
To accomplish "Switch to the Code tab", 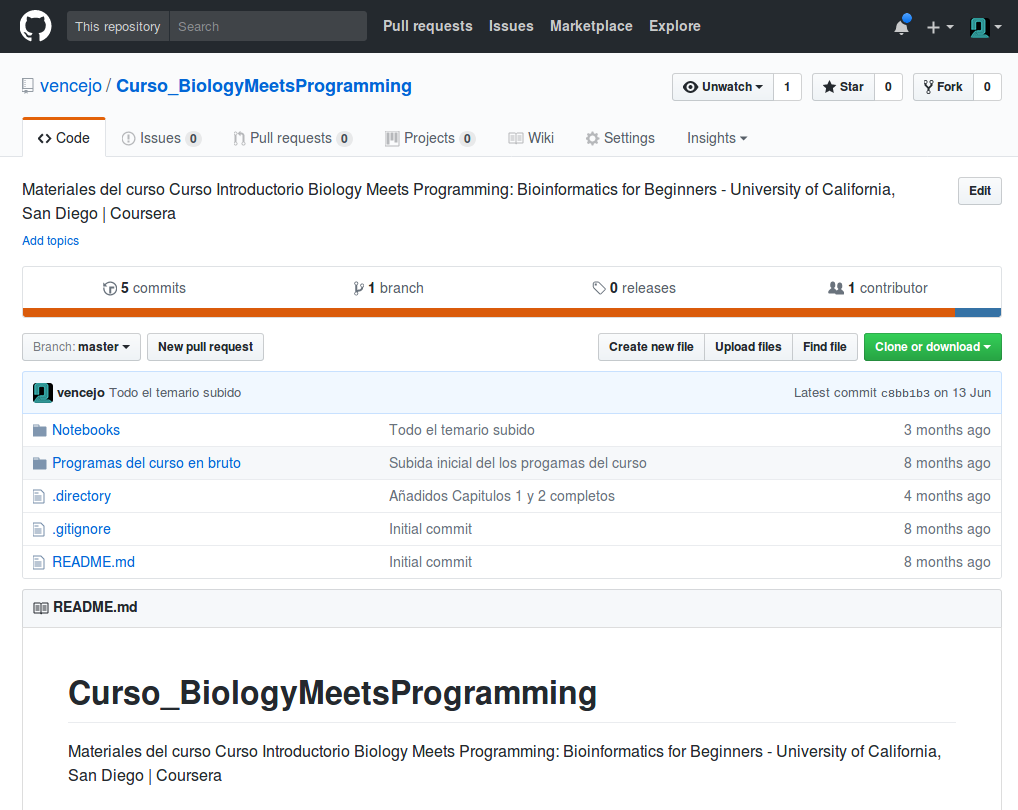I will [x=64, y=138].
